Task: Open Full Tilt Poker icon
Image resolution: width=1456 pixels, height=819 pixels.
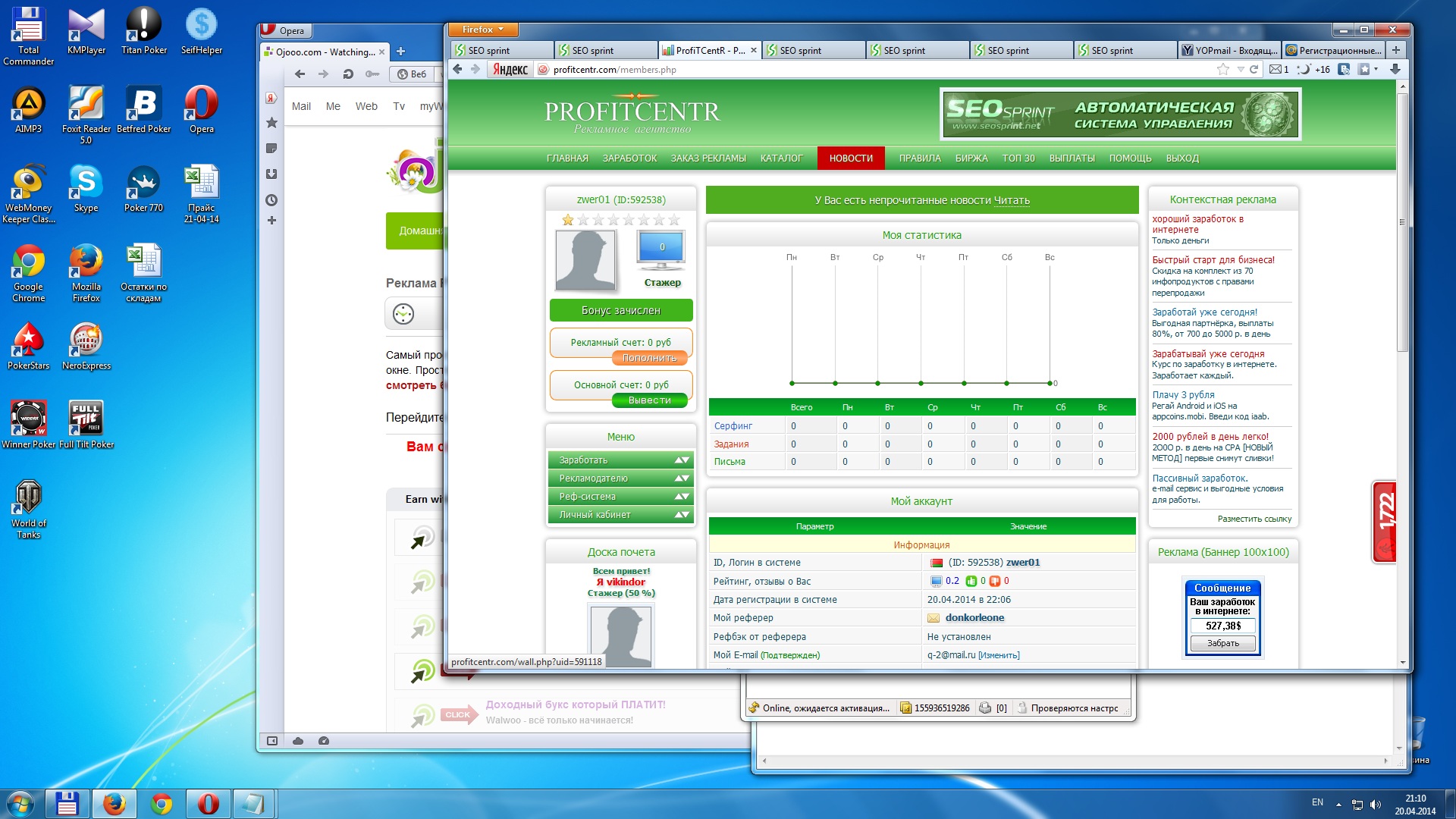Action: pos(86,425)
